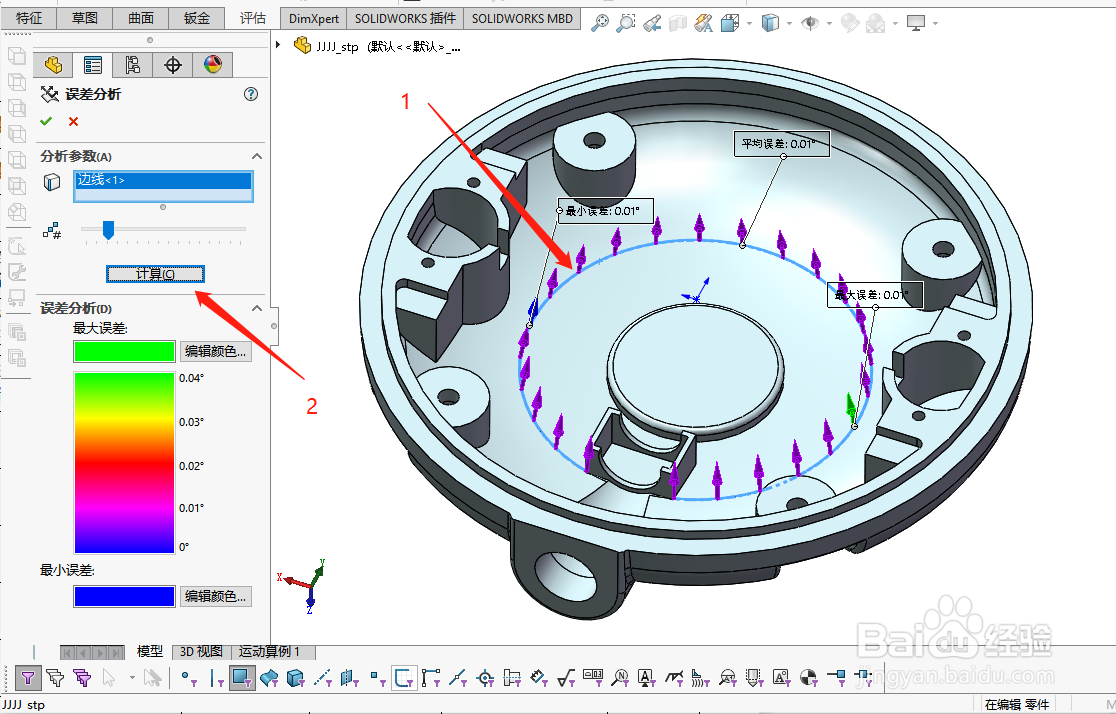Click the View Settings monitor icon
This screenshot has height=714, width=1116.
click(916, 23)
